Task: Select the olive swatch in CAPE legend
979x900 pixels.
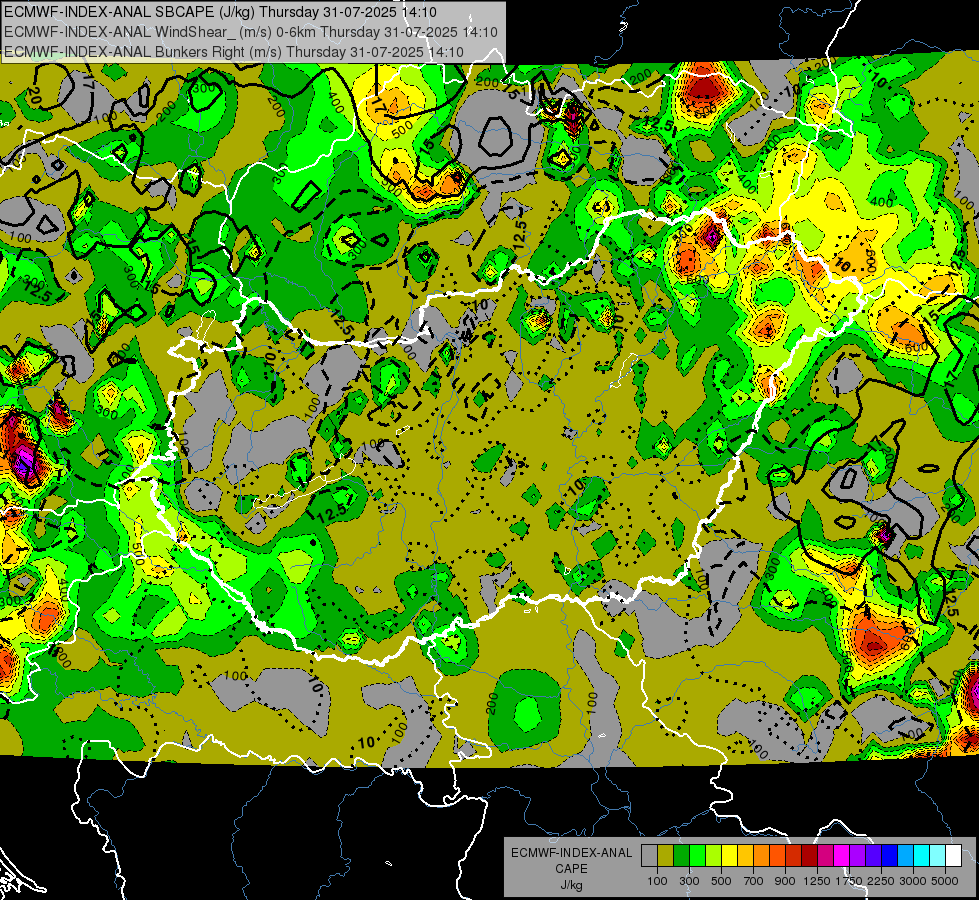Action: [666, 855]
